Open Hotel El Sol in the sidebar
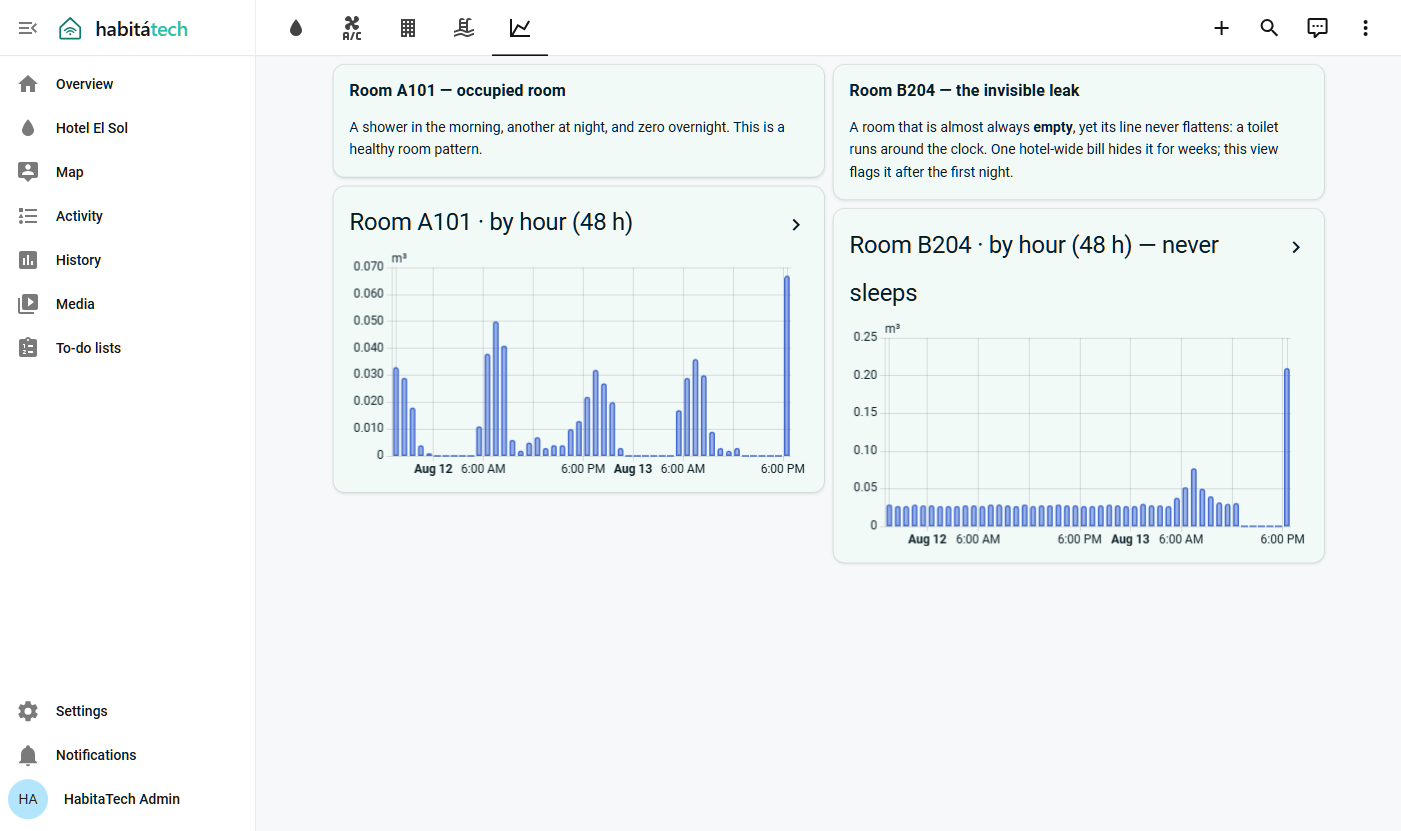 click(128, 128)
